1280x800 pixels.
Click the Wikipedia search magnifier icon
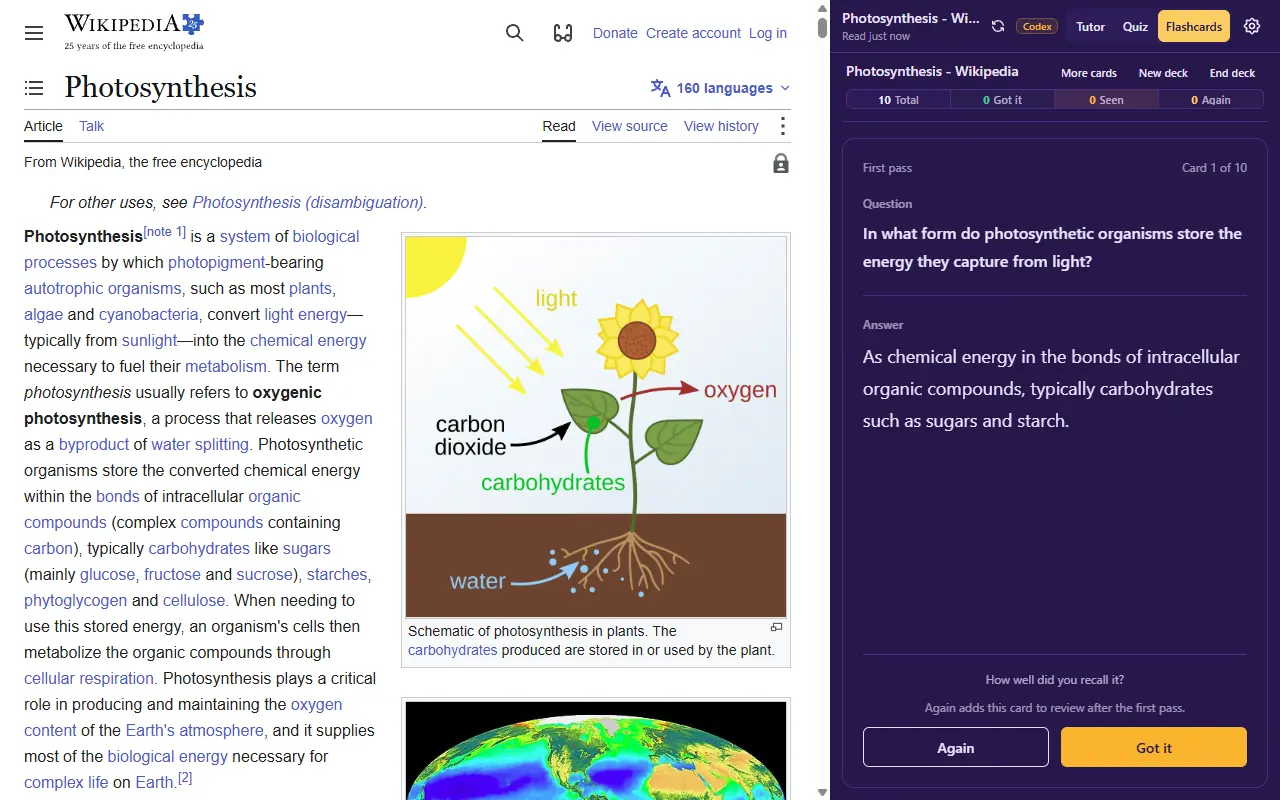pyautogui.click(x=515, y=33)
